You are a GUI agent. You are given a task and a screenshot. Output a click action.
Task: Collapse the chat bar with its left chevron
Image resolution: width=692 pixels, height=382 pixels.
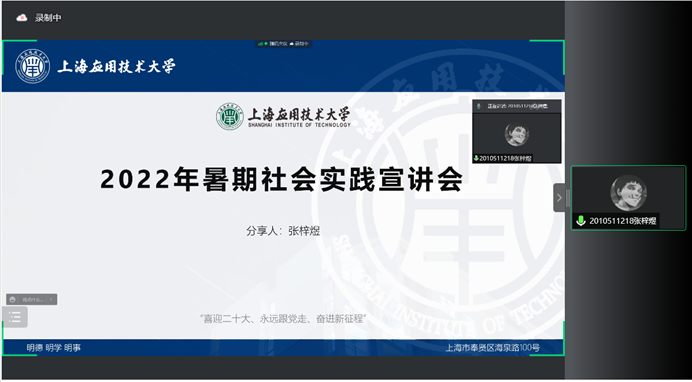pos(51,300)
